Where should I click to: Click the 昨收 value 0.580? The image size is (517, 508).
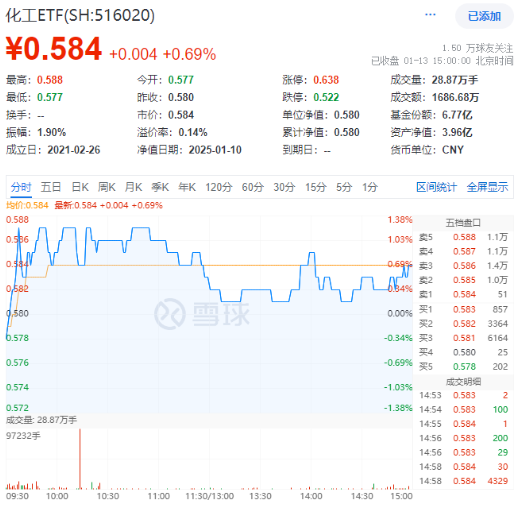[x=181, y=97]
